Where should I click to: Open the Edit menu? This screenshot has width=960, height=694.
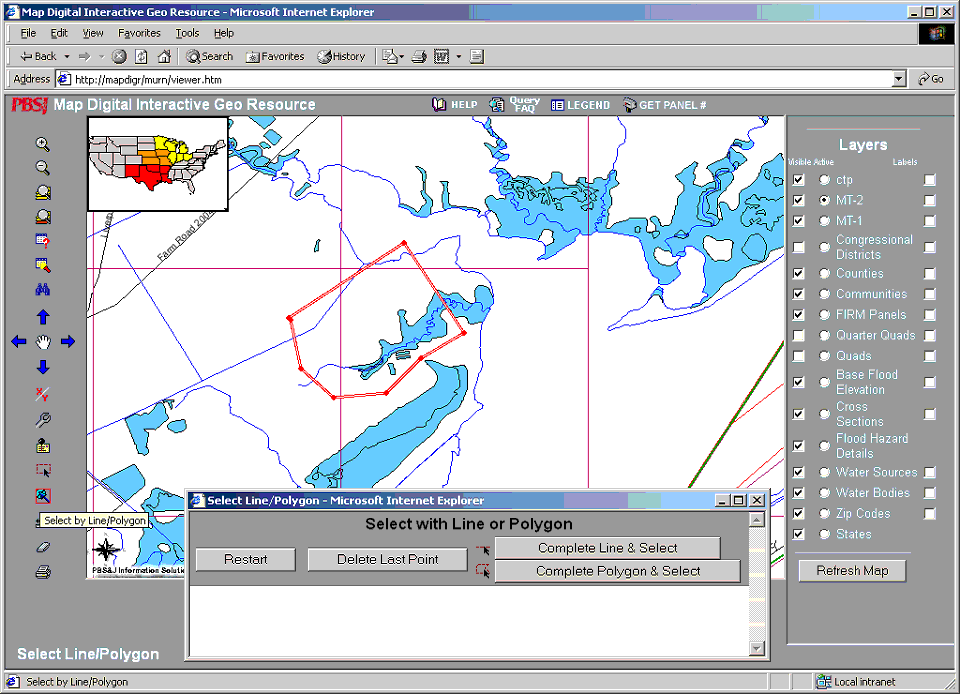[59, 33]
